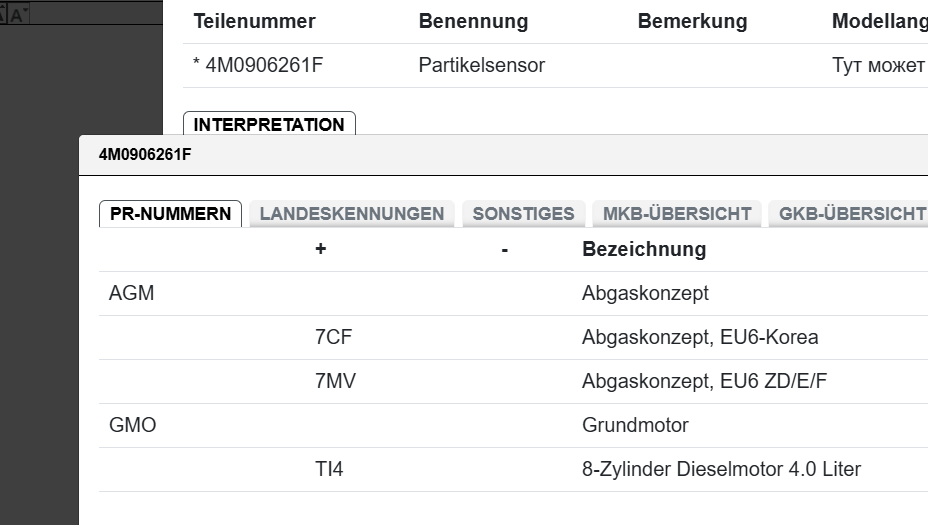Select the PR-NUMMERN tab
The width and height of the screenshot is (928, 525).
[170, 213]
